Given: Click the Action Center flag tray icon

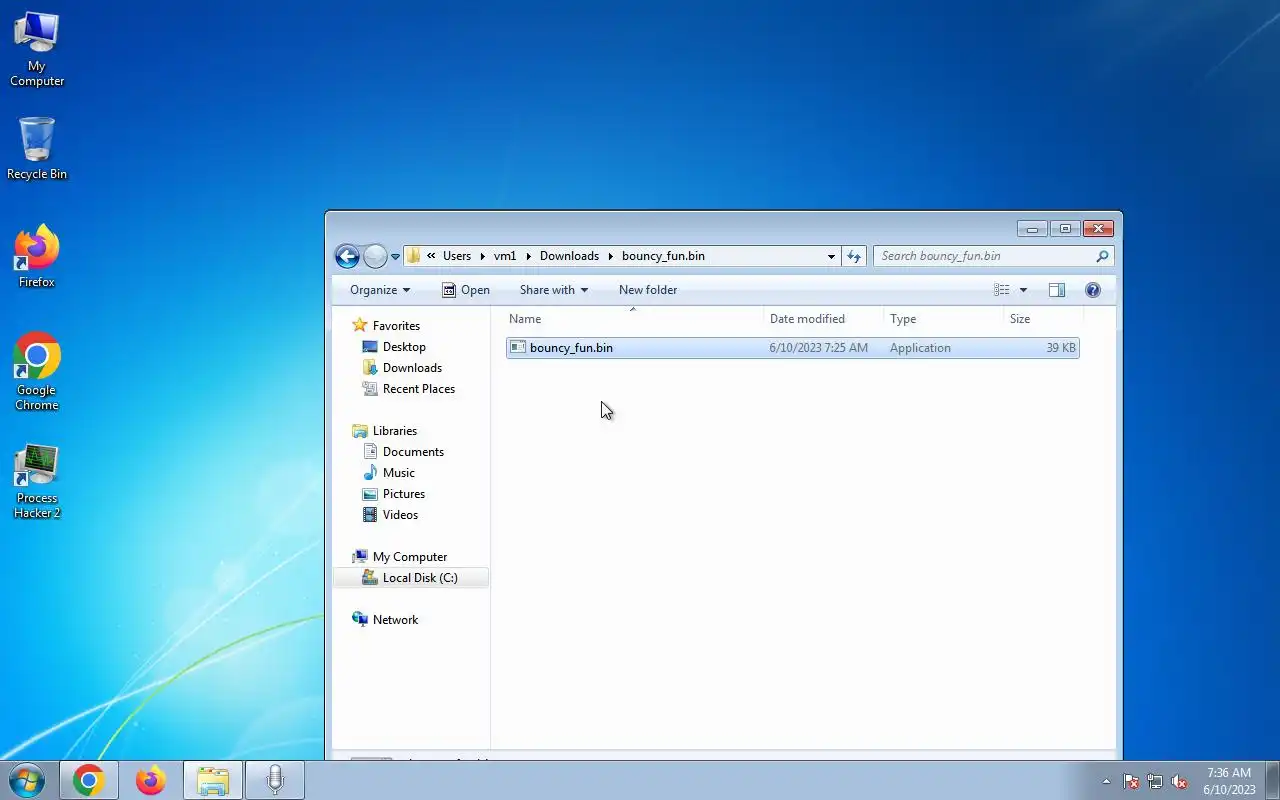Looking at the screenshot, I should (1131, 781).
